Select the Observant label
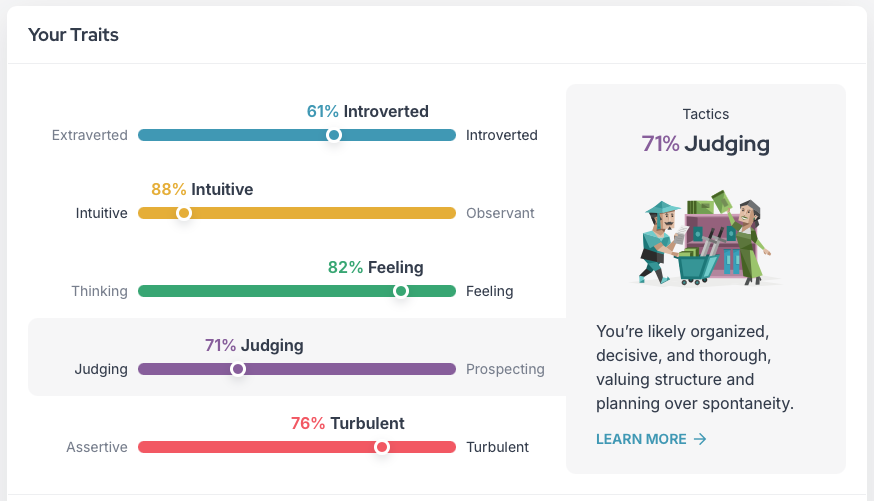874x501 pixels. coord(500,213)
